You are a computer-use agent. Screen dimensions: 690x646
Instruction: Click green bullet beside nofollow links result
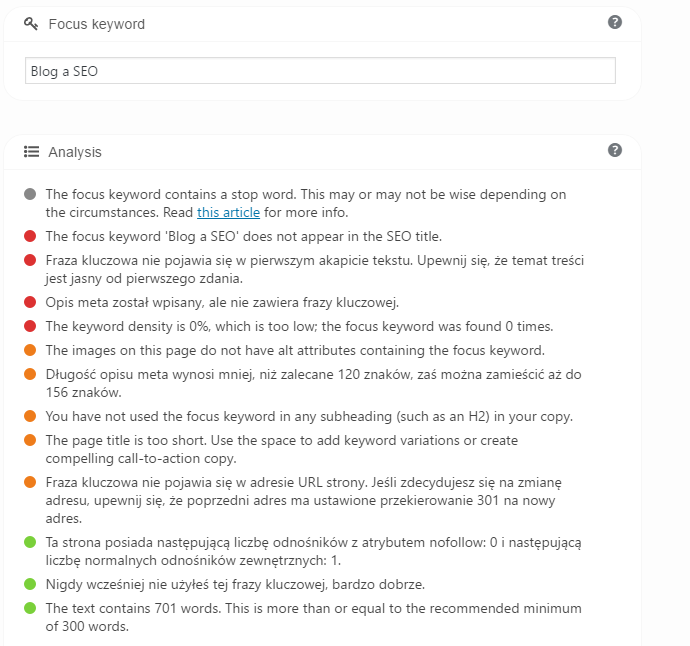[x=31, y=542]
